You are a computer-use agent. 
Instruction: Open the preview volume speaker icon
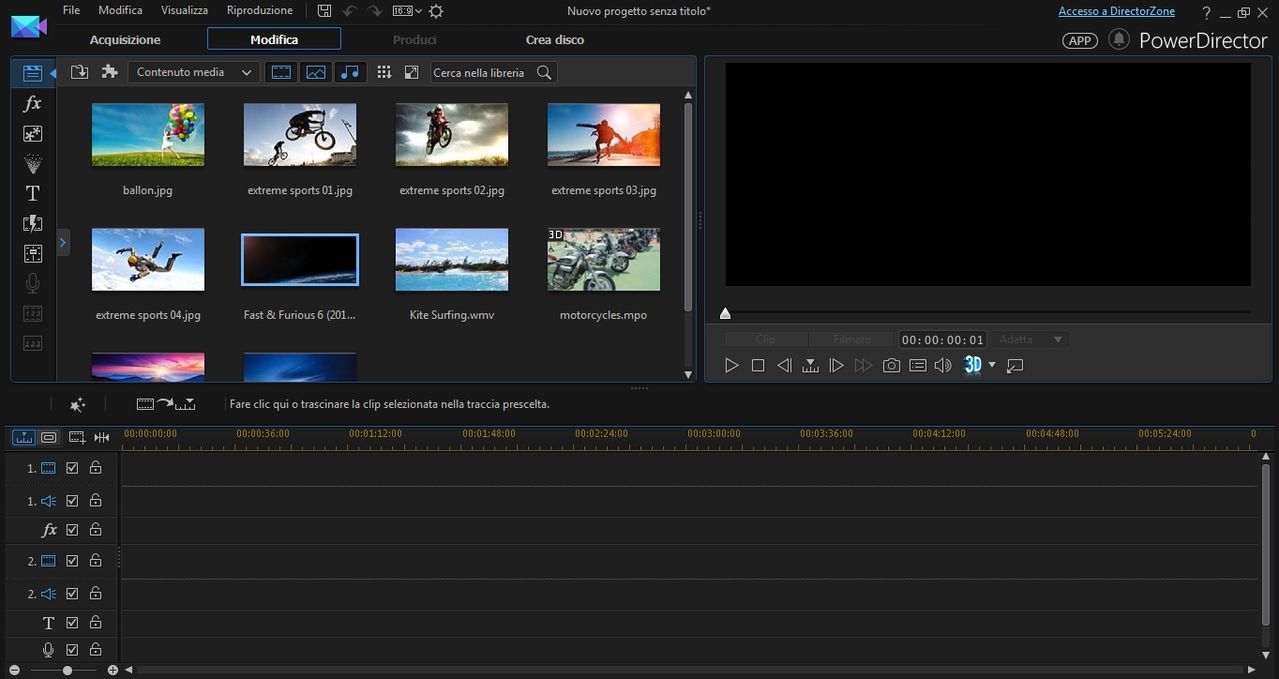(x=942, y=366)
